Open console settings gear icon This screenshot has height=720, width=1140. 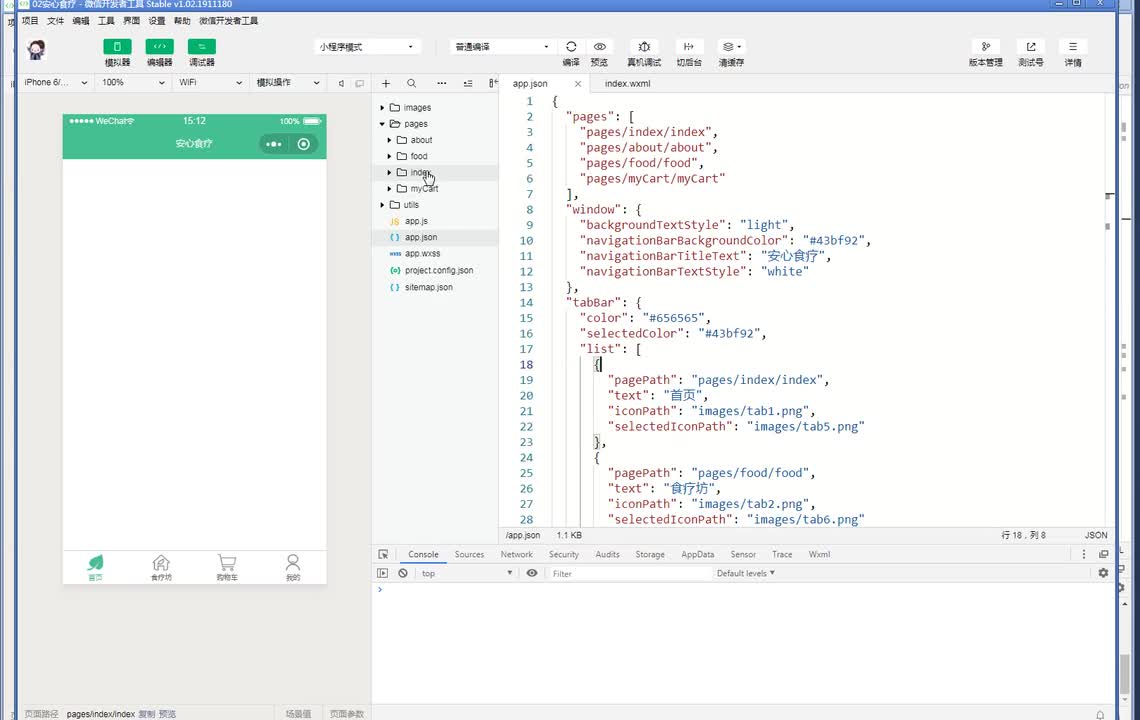coord(1103,573)
